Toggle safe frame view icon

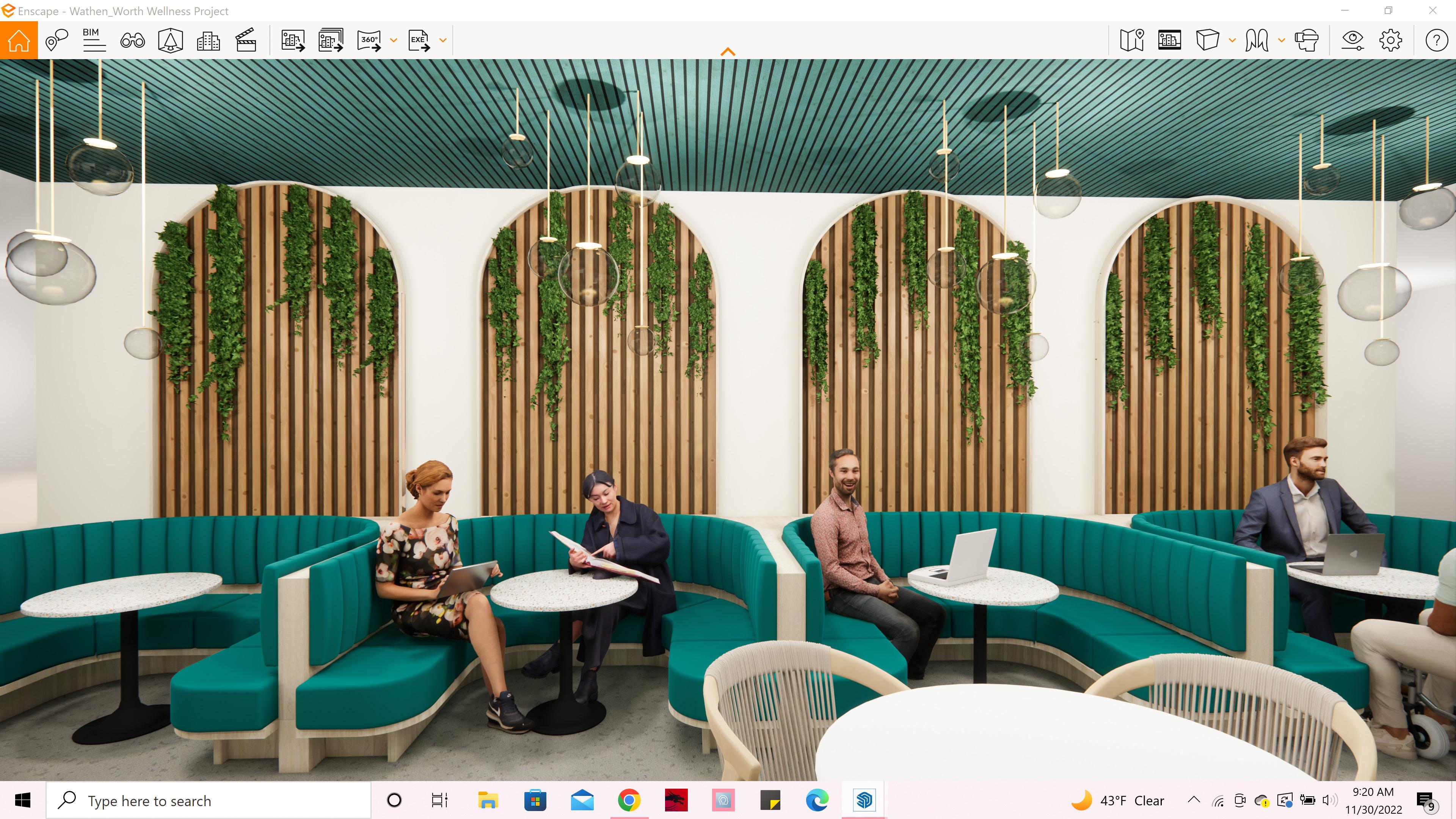pyautogui.click(x=1169, y=40)
